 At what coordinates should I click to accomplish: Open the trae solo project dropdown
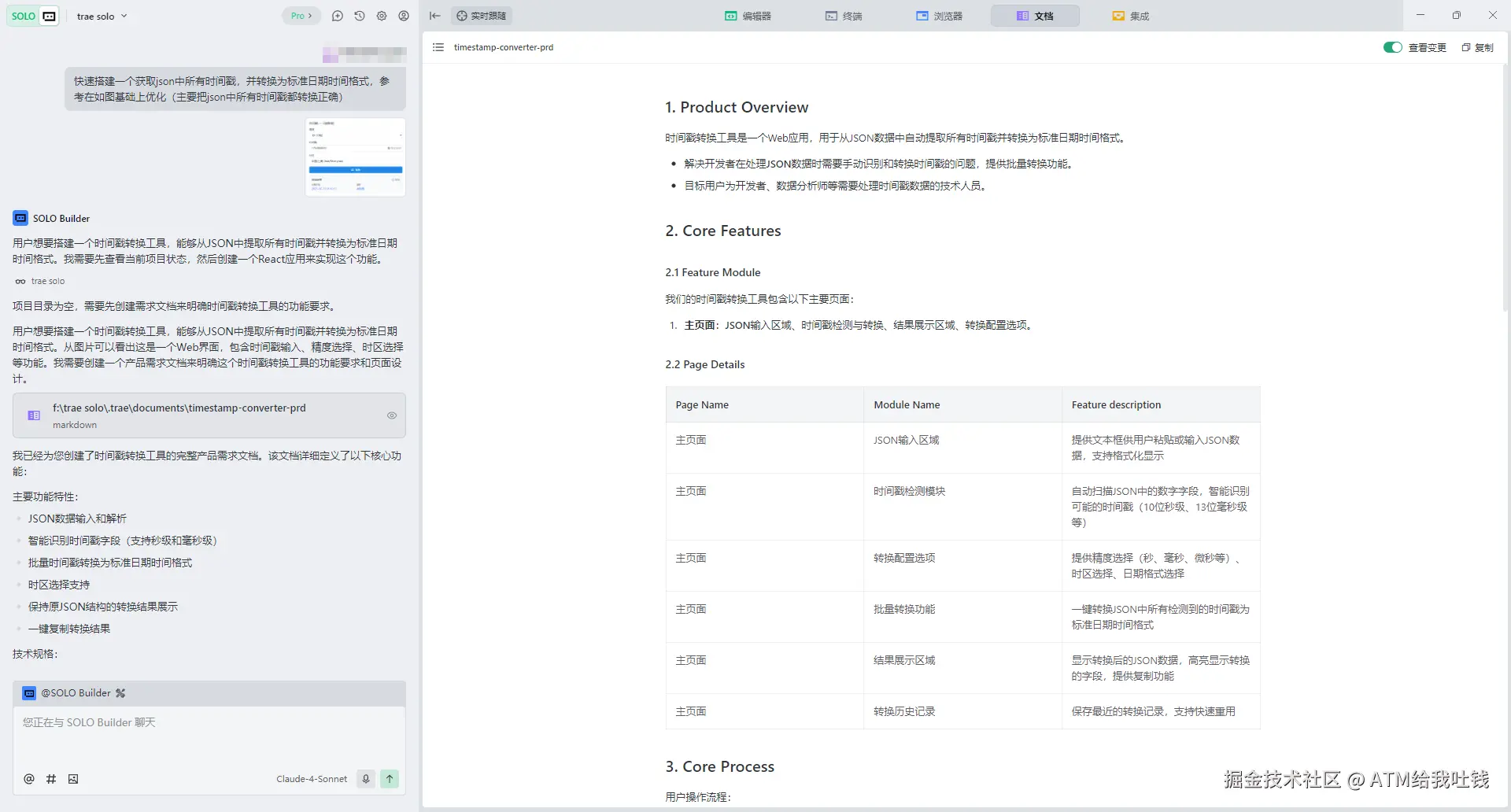tap(102, 16)
